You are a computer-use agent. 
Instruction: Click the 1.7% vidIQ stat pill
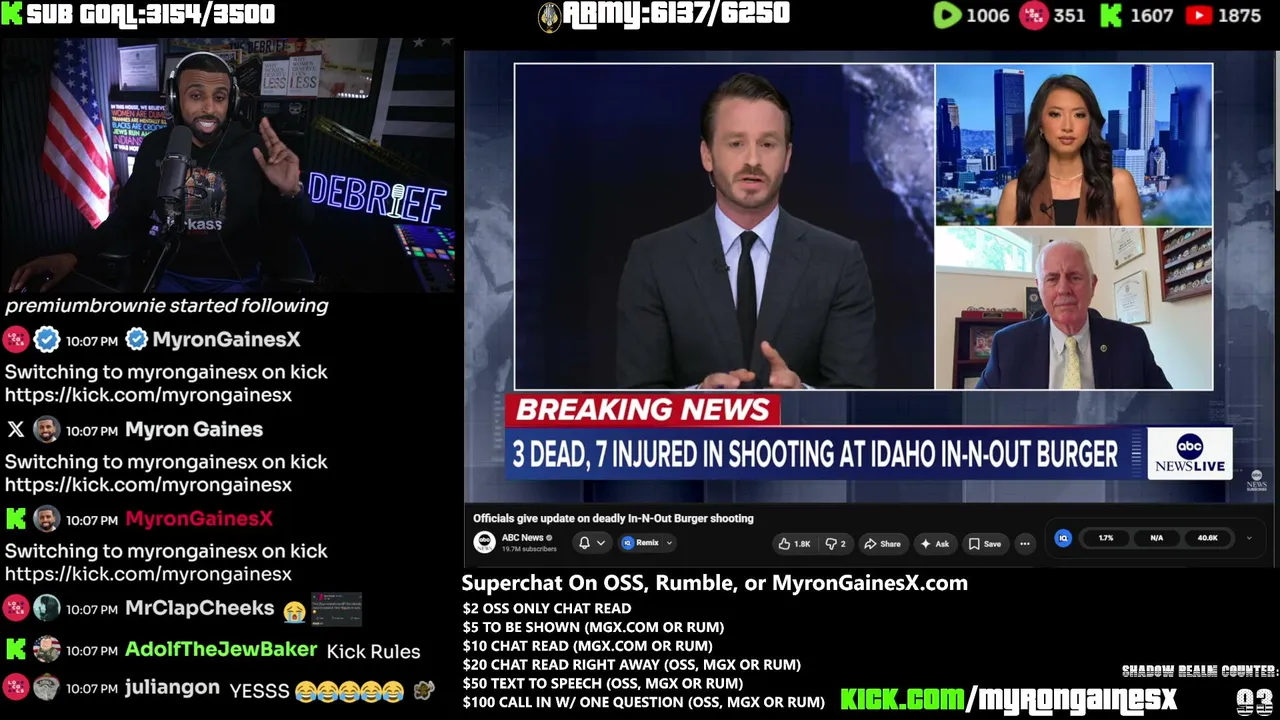pyautogui.click(x=1106, y=538)
